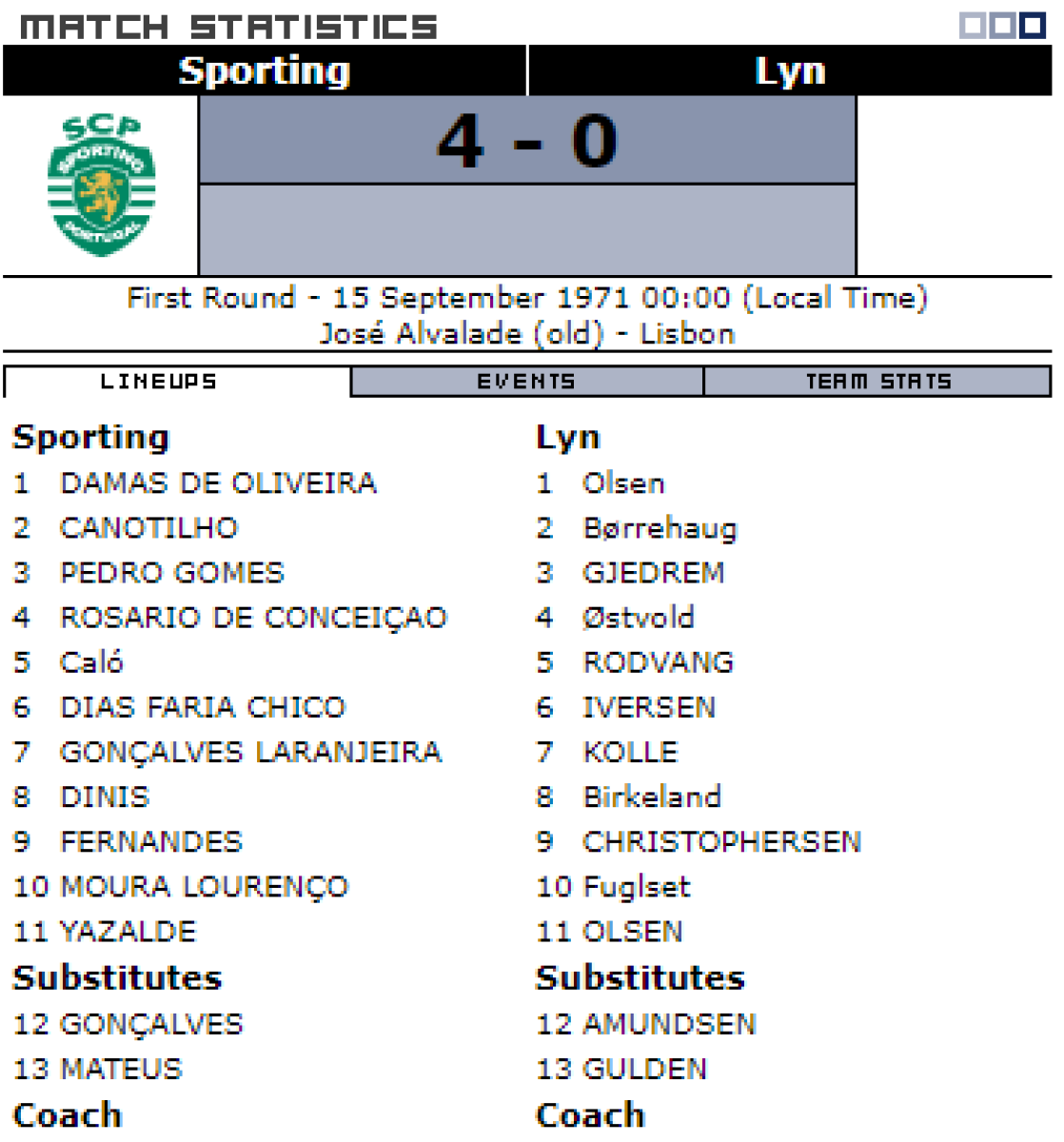
Task: Click the middle grey square icon
Action: pyautogui.click(x=1001, y=26)
